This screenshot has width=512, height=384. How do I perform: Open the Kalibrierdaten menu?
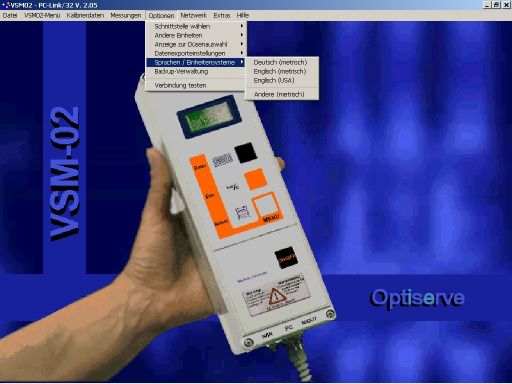pyautogui.click(x=85, y=15)
